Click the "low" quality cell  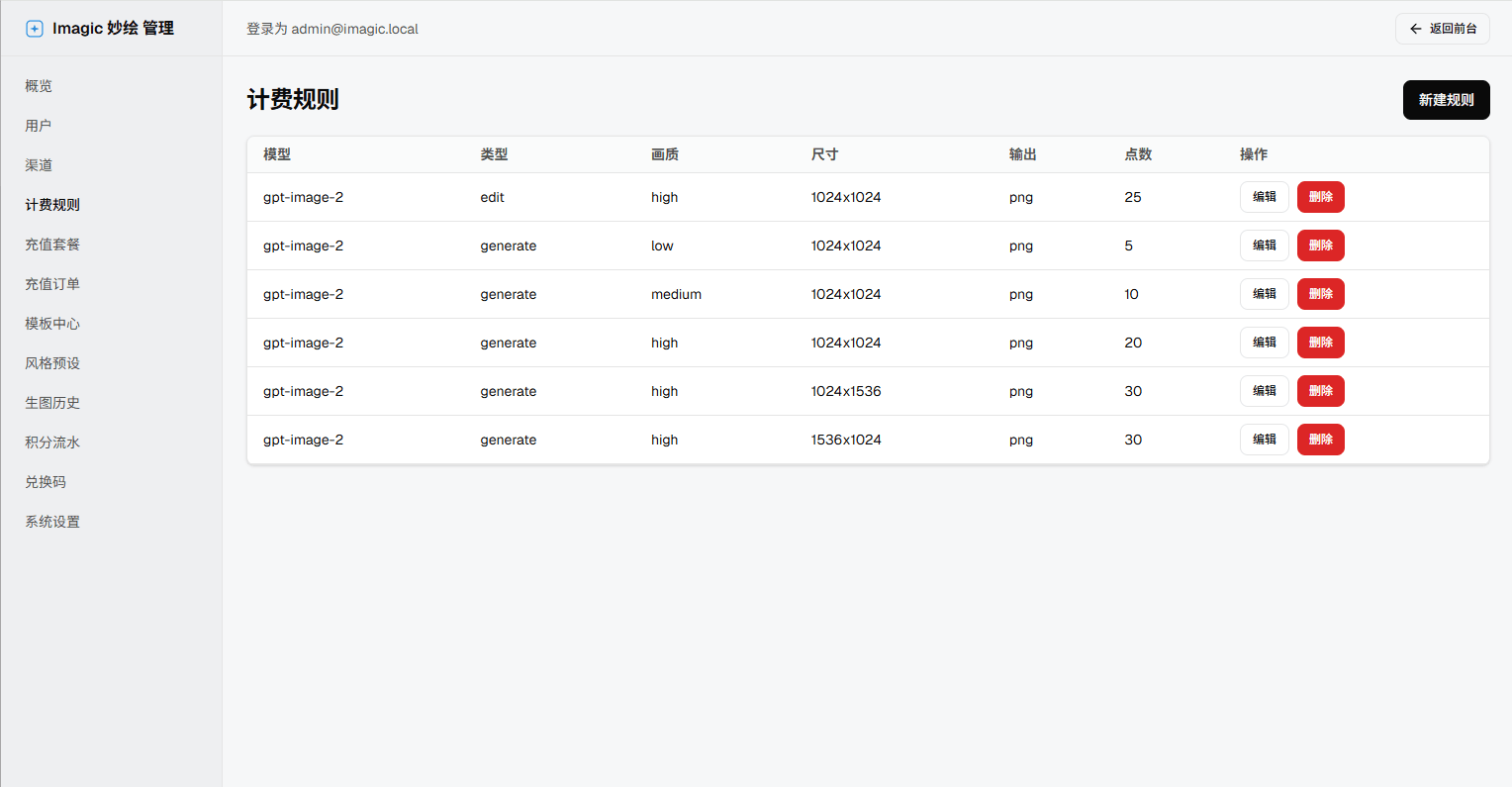pos(662,246)
